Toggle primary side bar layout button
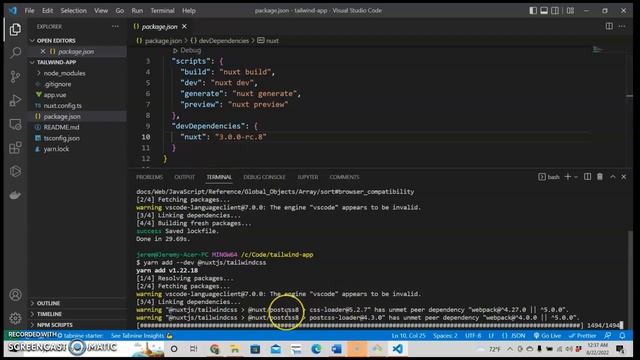Image resolution: width=640 pixels, height=360 pixels. tap(533, 11)
